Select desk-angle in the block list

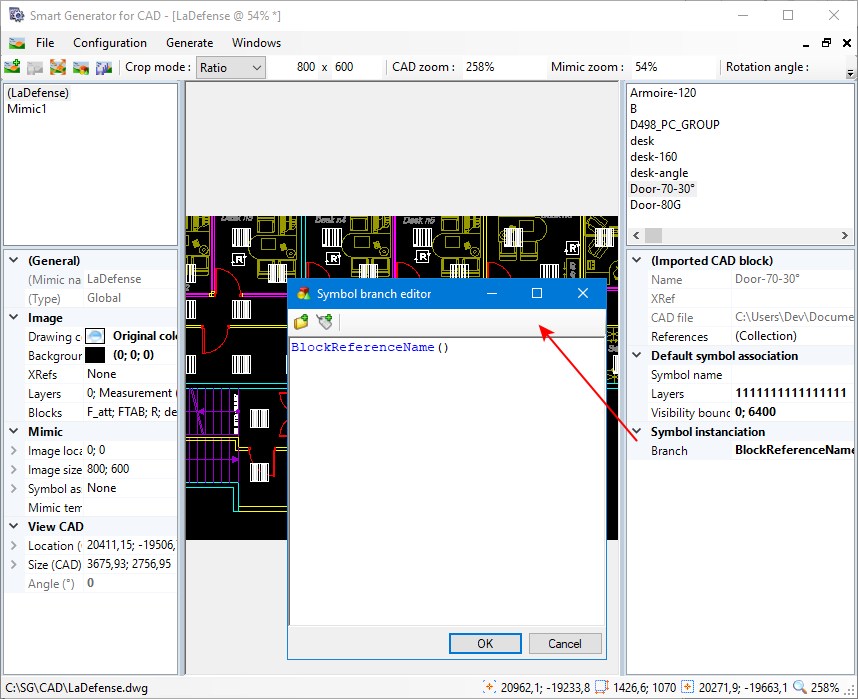pos(659,173)
